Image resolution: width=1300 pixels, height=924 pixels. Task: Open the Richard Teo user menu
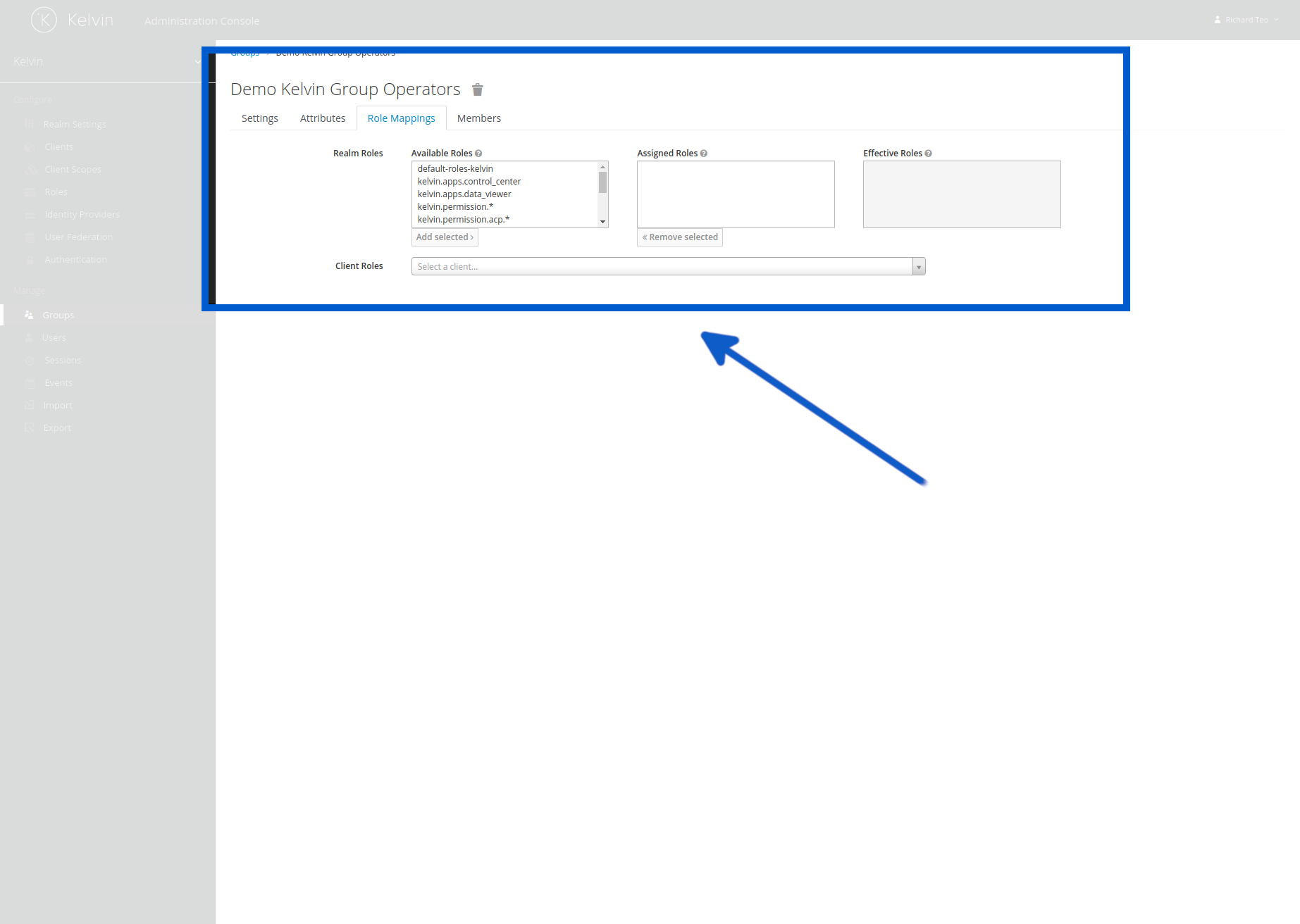pos(1246,20)
